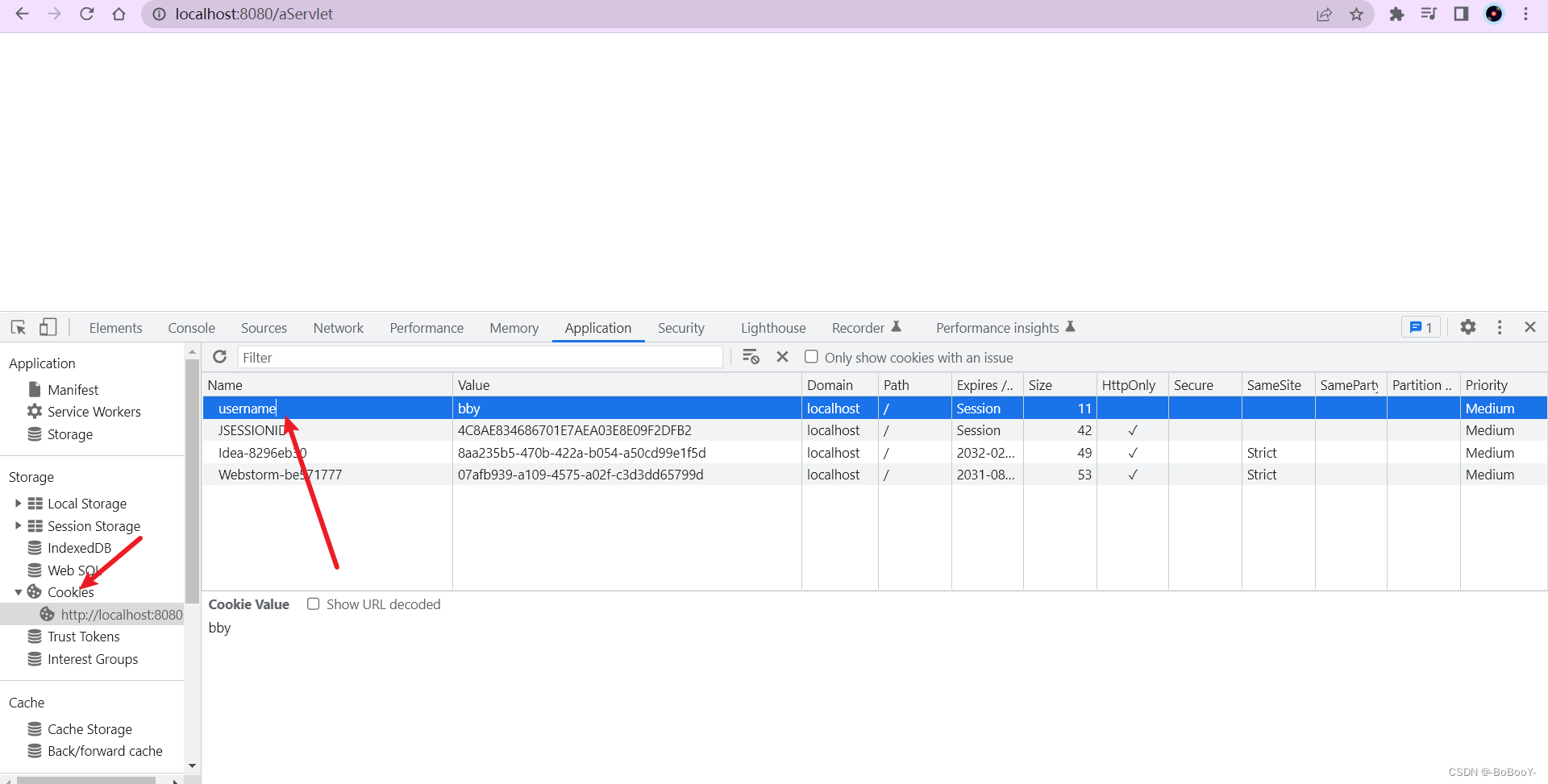Open the Recorder tab

[866, 328]
